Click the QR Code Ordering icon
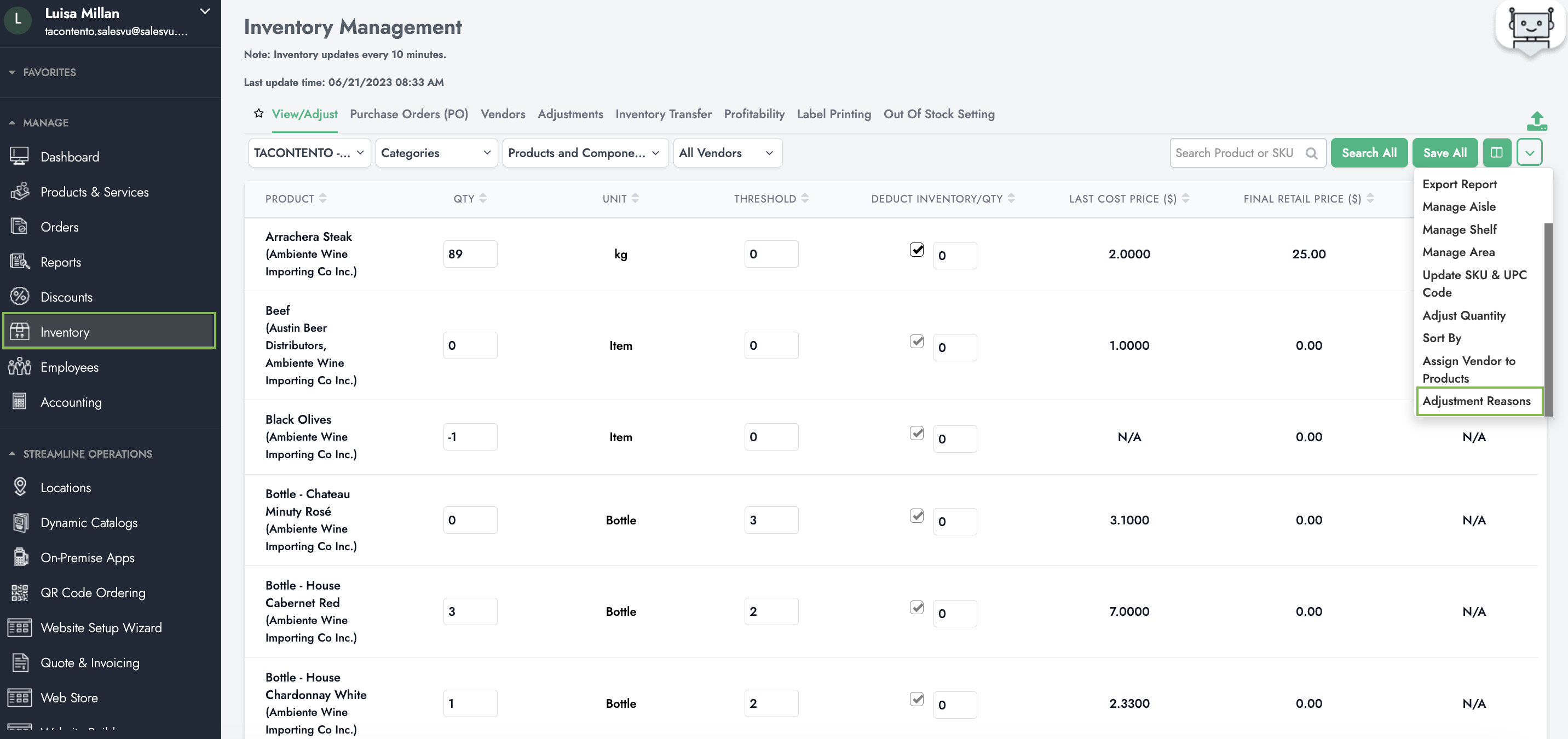This screenshot has width=1568, height=739. (x=20, y=592)
